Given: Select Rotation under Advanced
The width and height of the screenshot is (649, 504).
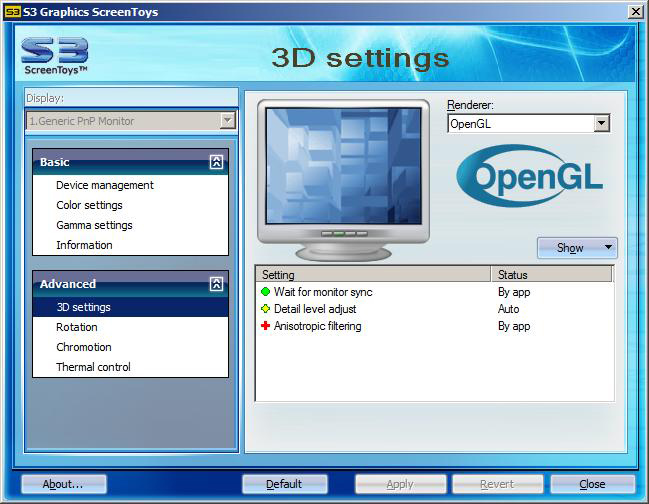Looking at the screenshot, I should (x=77, y=327).
